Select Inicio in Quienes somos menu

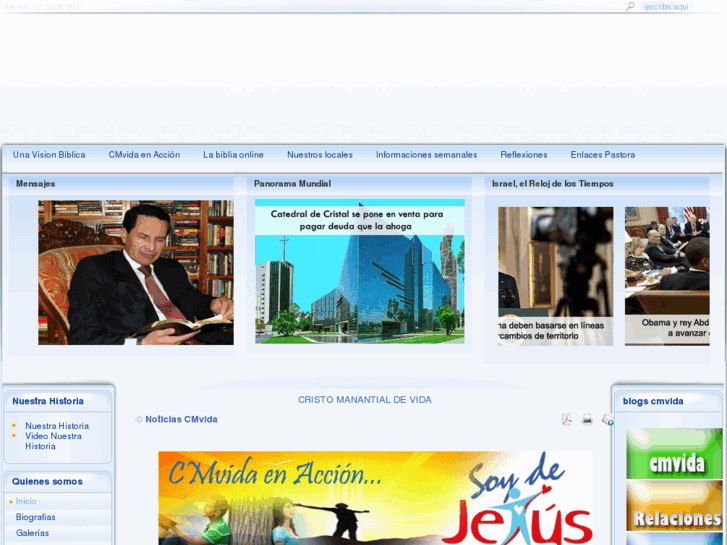(26, 501)
